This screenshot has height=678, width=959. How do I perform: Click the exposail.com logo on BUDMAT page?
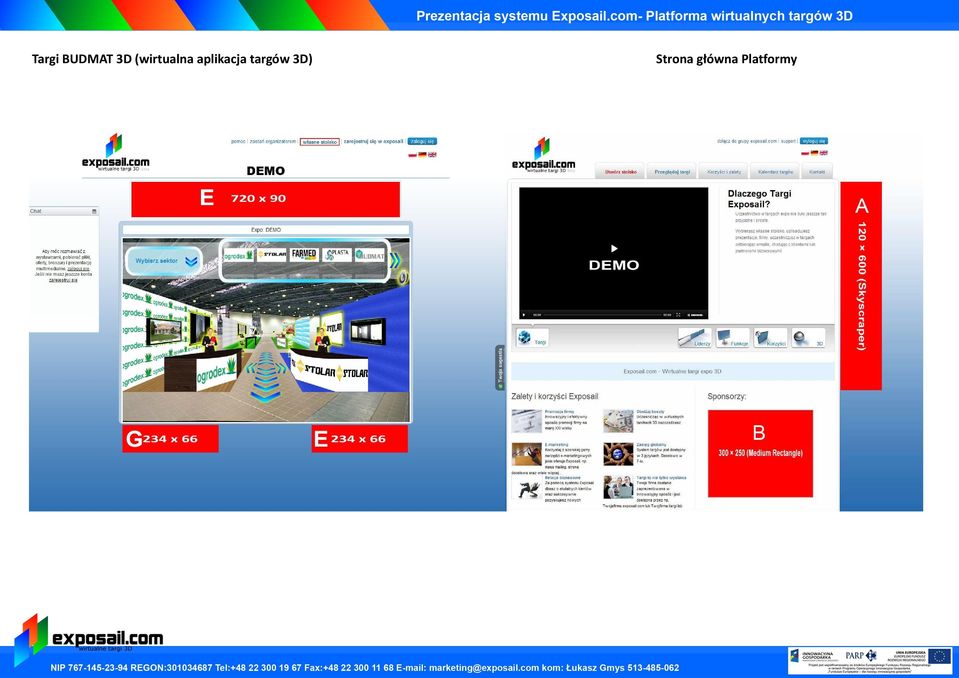pyautogui.click(x=115, y=153)
